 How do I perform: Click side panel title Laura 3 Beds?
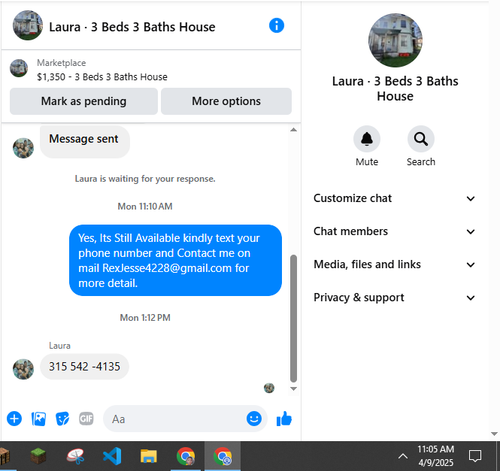395,88
